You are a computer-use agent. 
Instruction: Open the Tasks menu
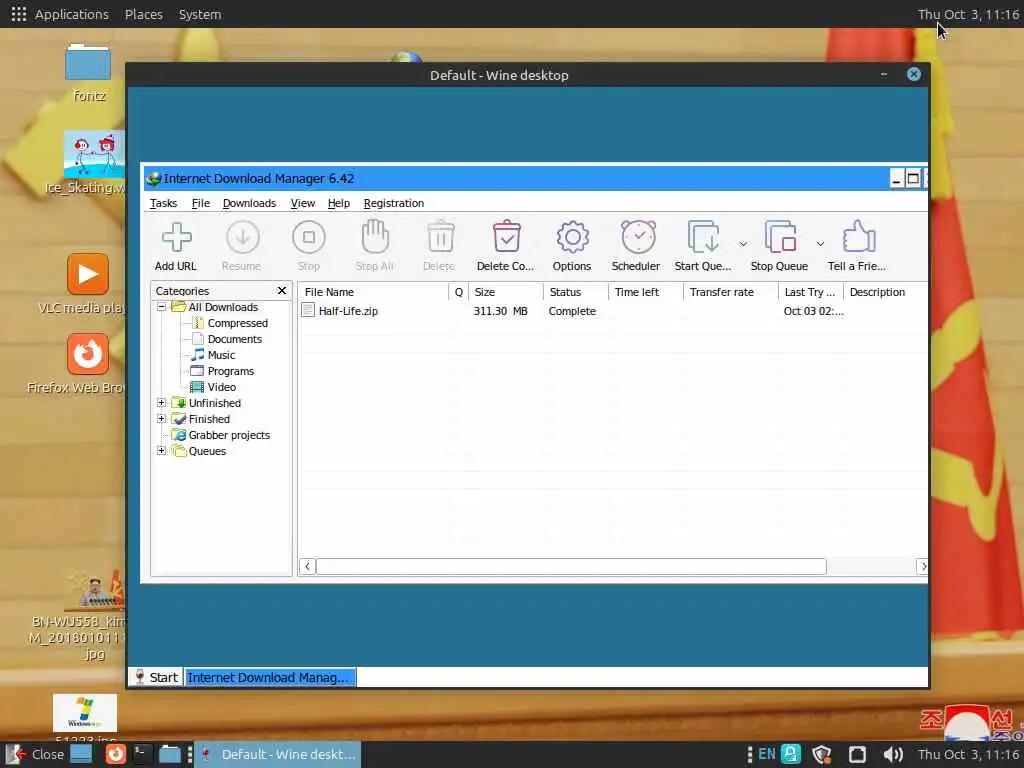(163, 203)
